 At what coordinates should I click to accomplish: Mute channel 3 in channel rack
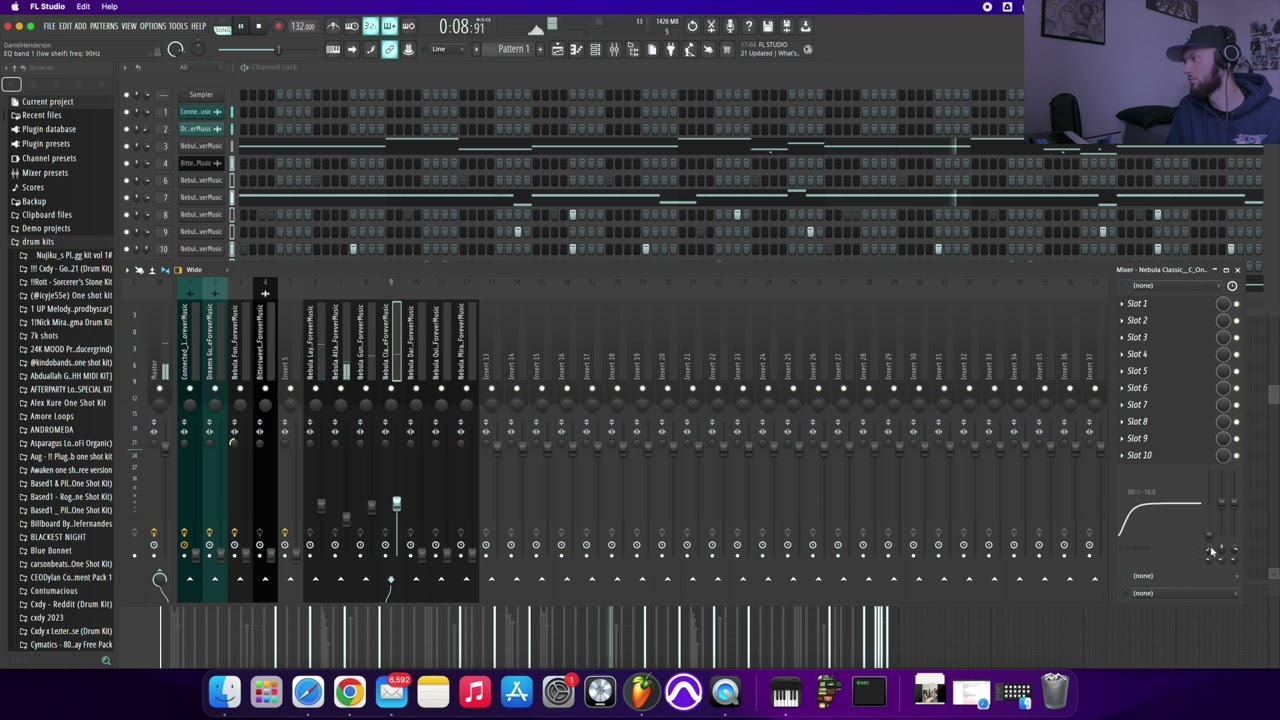click(126, 146)
